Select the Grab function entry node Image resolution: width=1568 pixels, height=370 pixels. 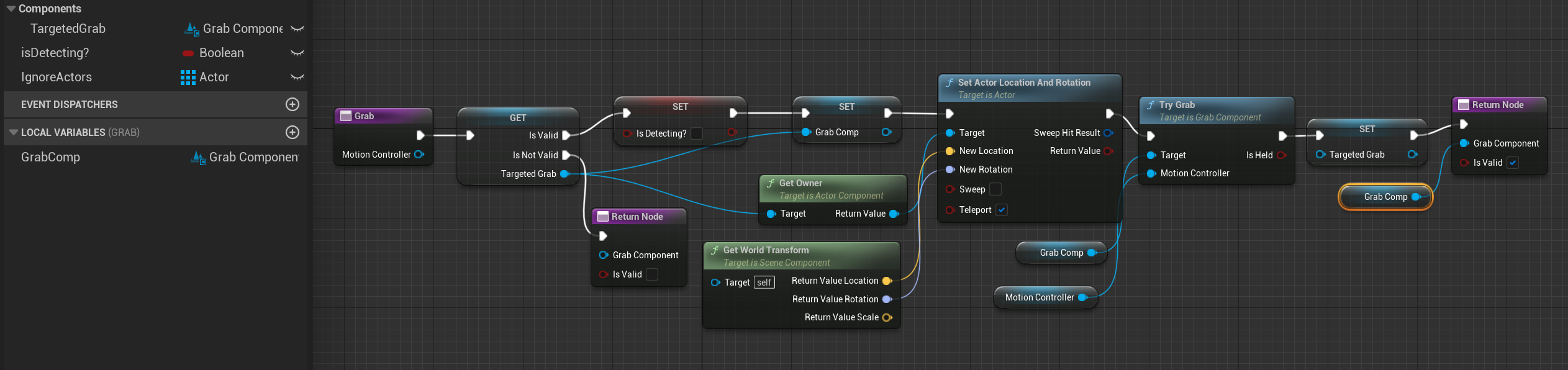click(383, 116)
